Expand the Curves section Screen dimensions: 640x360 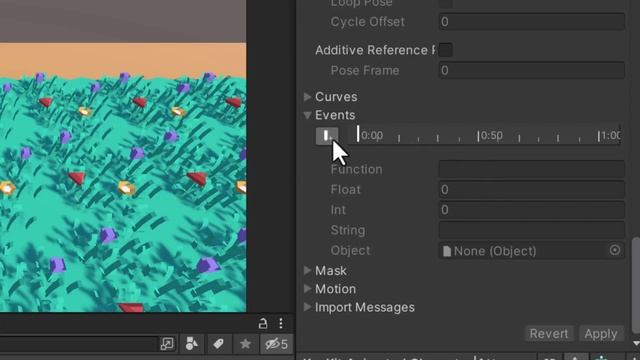(308, 97)
